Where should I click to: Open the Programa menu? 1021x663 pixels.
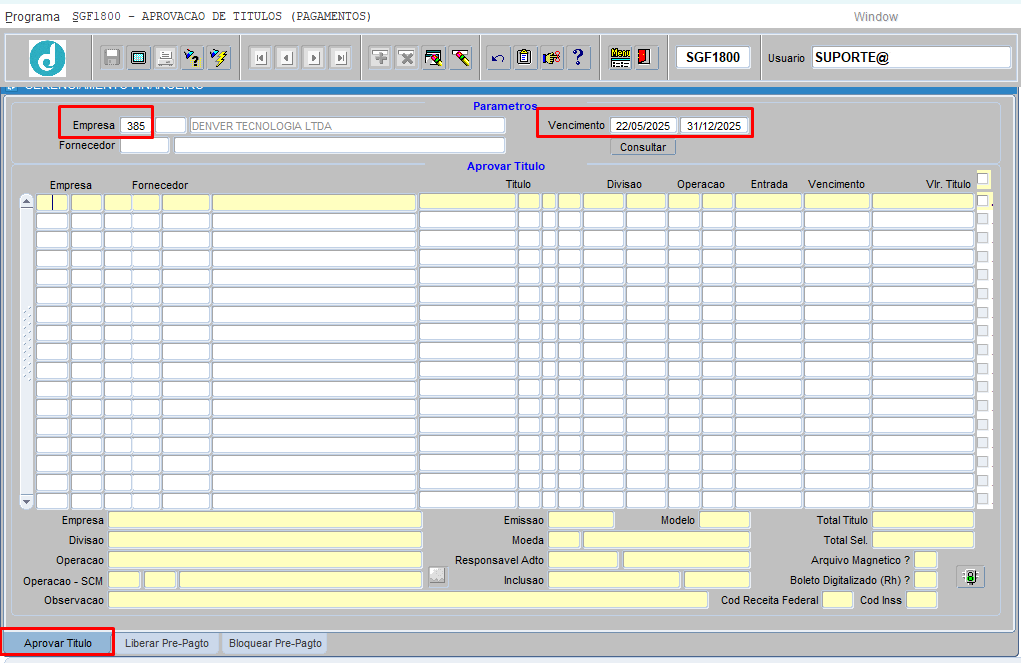(32, 17)
